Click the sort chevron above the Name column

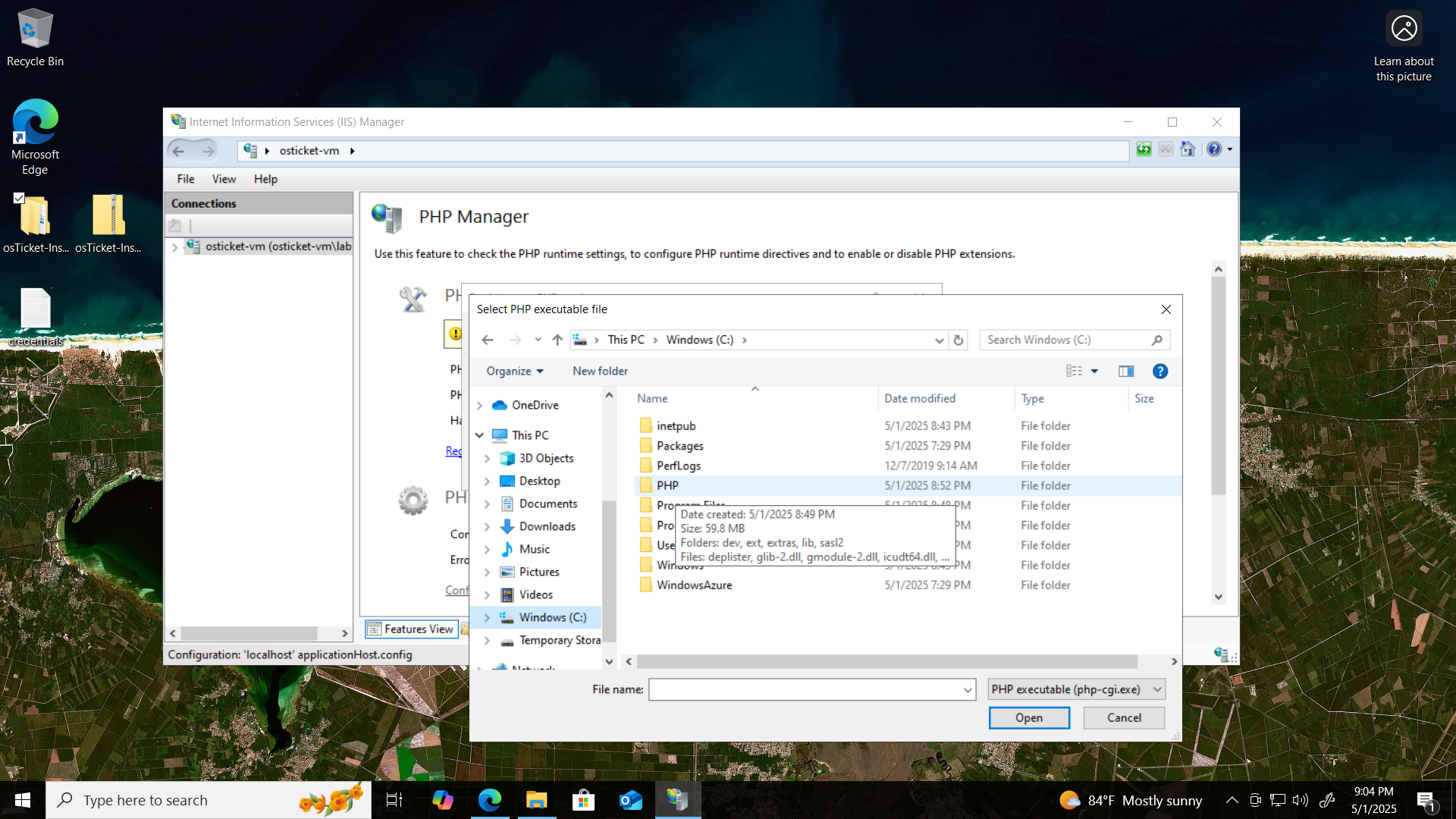[755, 389]
